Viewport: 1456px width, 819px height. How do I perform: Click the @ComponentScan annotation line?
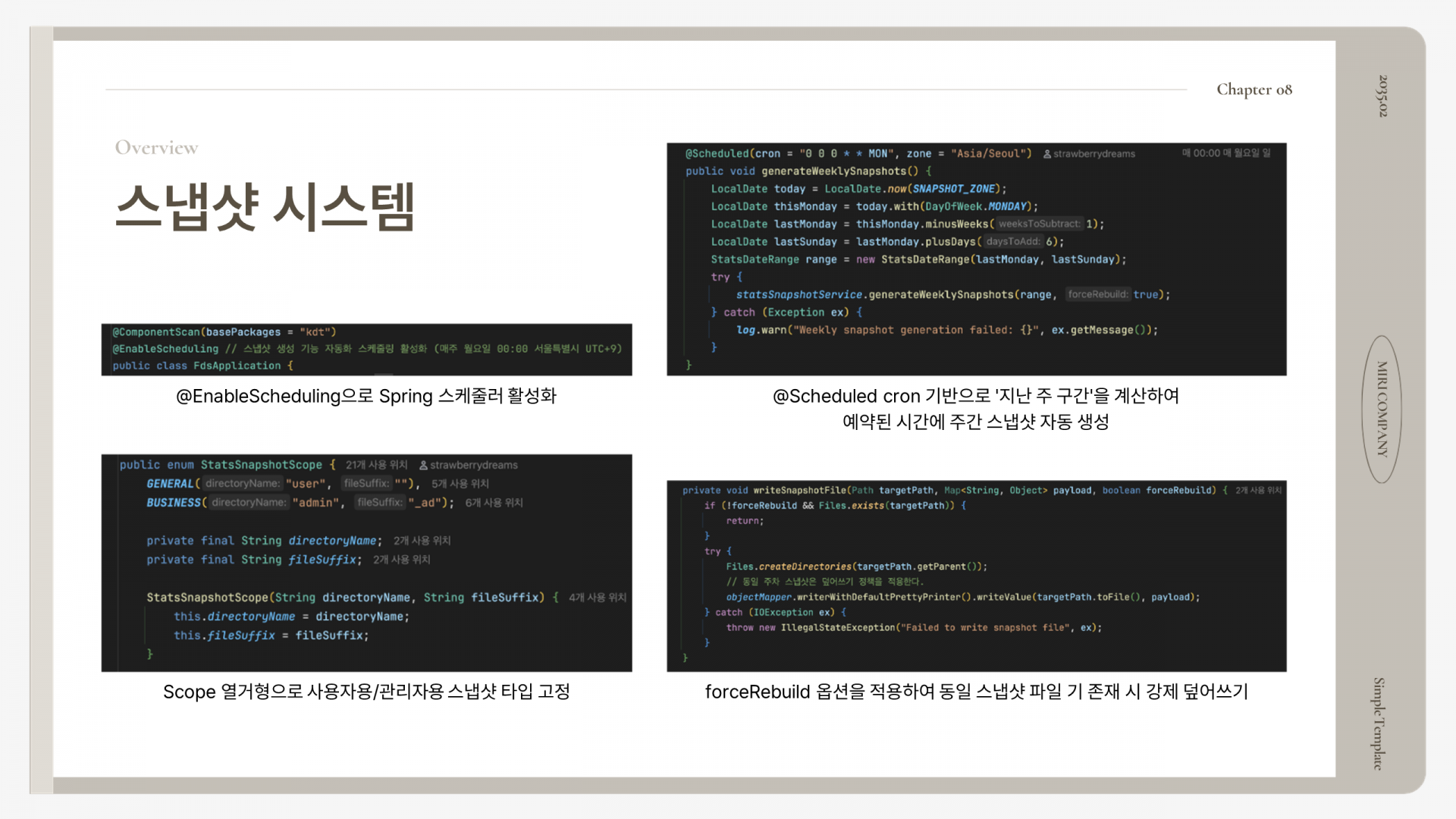pyautogui.click(x=224, y=332)
